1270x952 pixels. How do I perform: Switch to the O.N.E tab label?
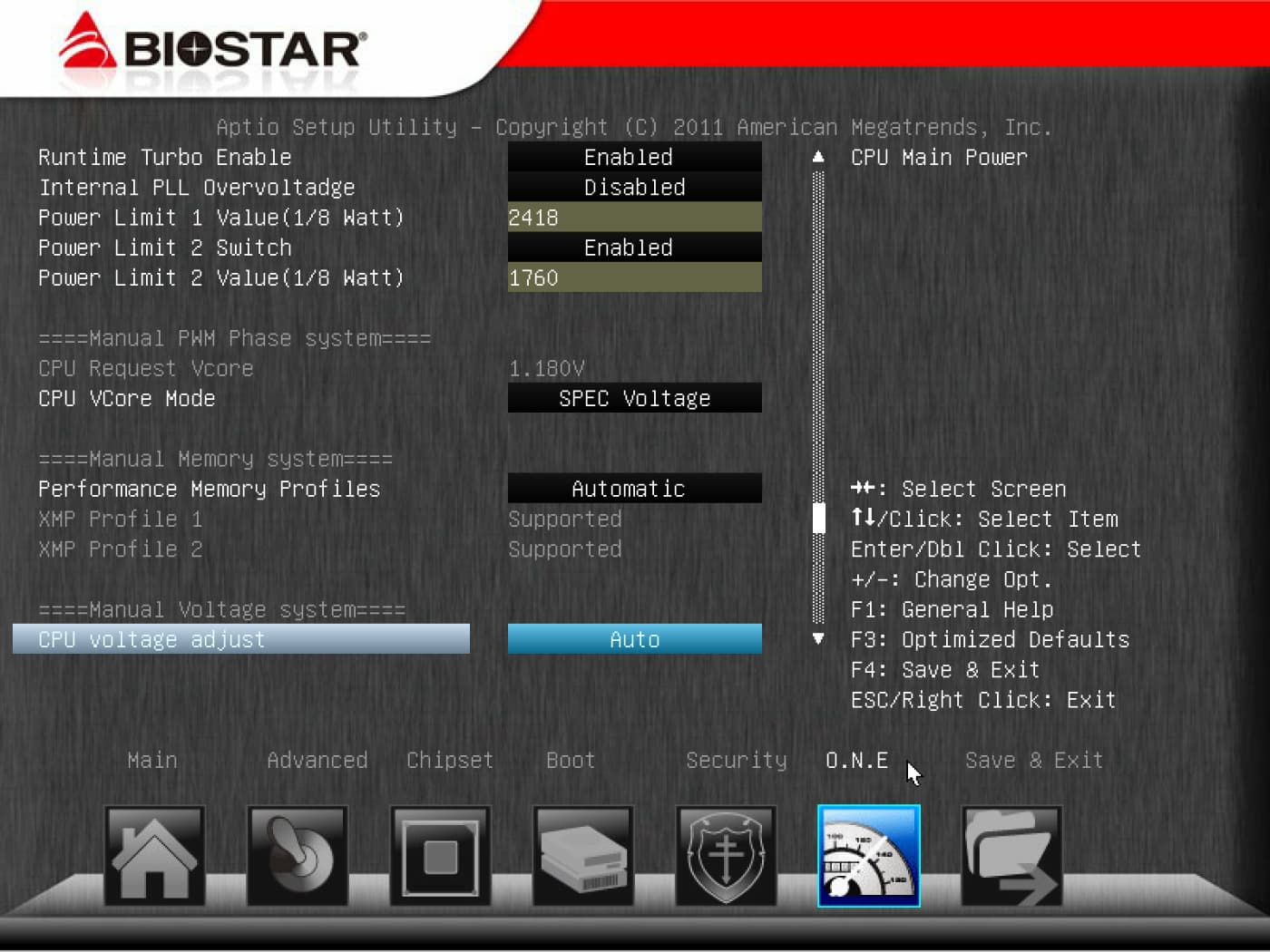point(857,760)
